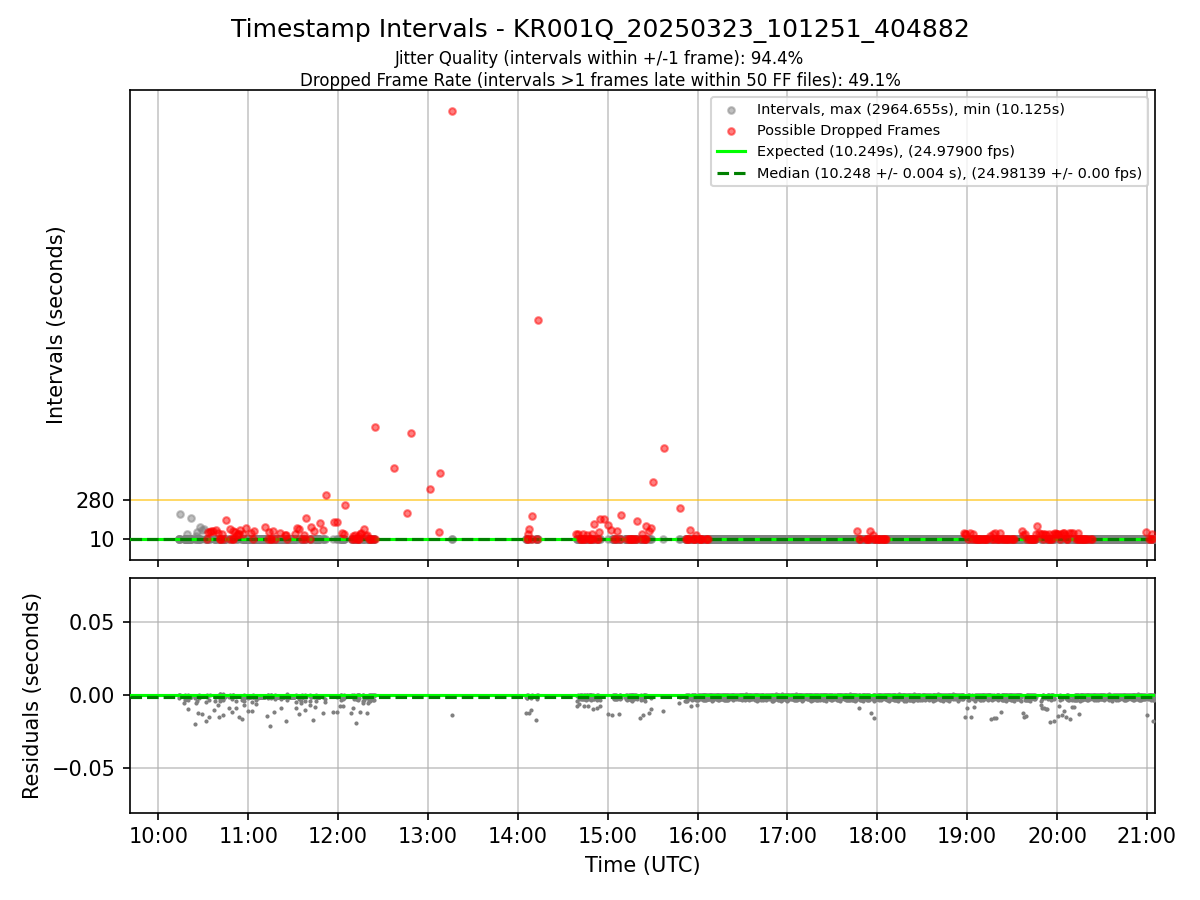The width and height of the screenshot is (1200, 900).
Task: Click the isolated mid-height red point after 14:00
Action: (x=538, y=320)
